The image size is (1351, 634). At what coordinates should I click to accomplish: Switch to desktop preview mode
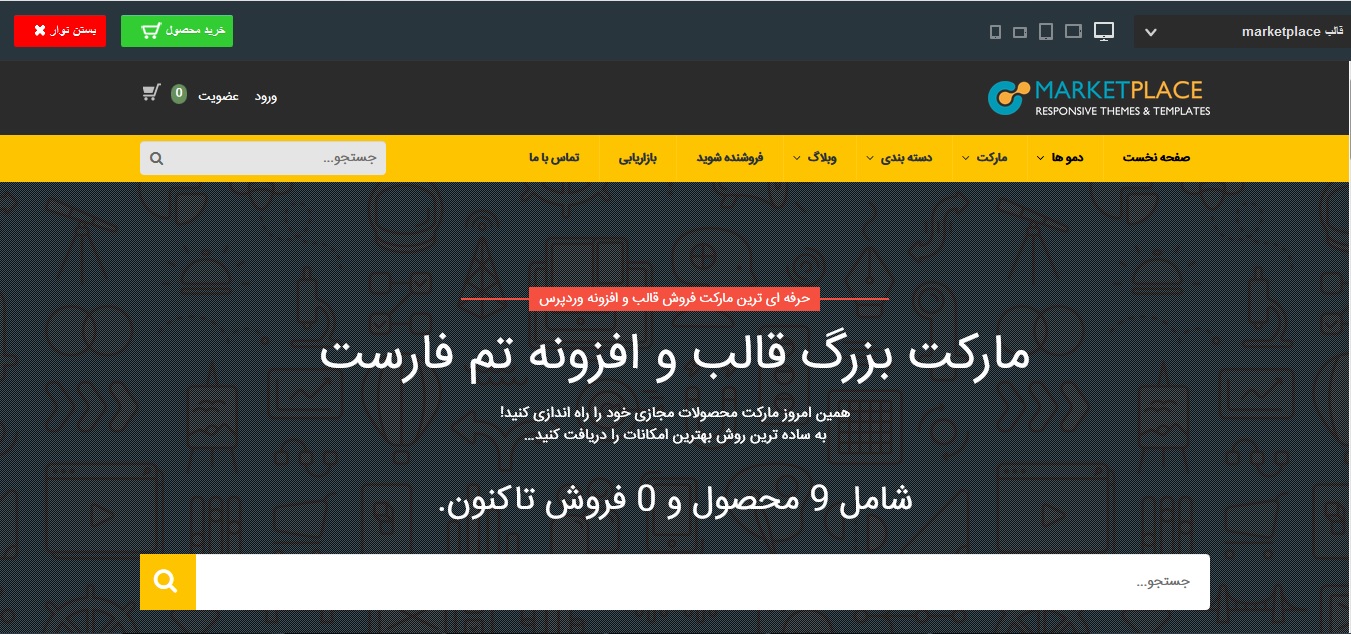(1103, 31)
